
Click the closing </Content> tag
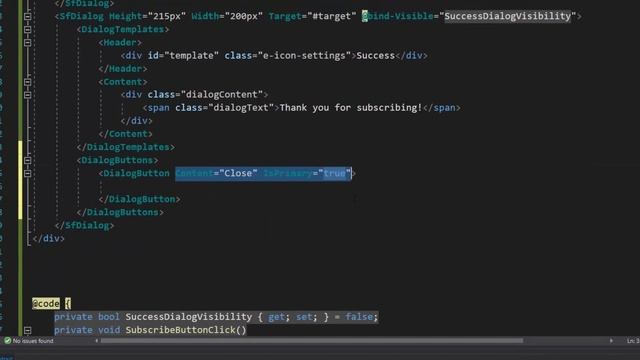(126, 134)
